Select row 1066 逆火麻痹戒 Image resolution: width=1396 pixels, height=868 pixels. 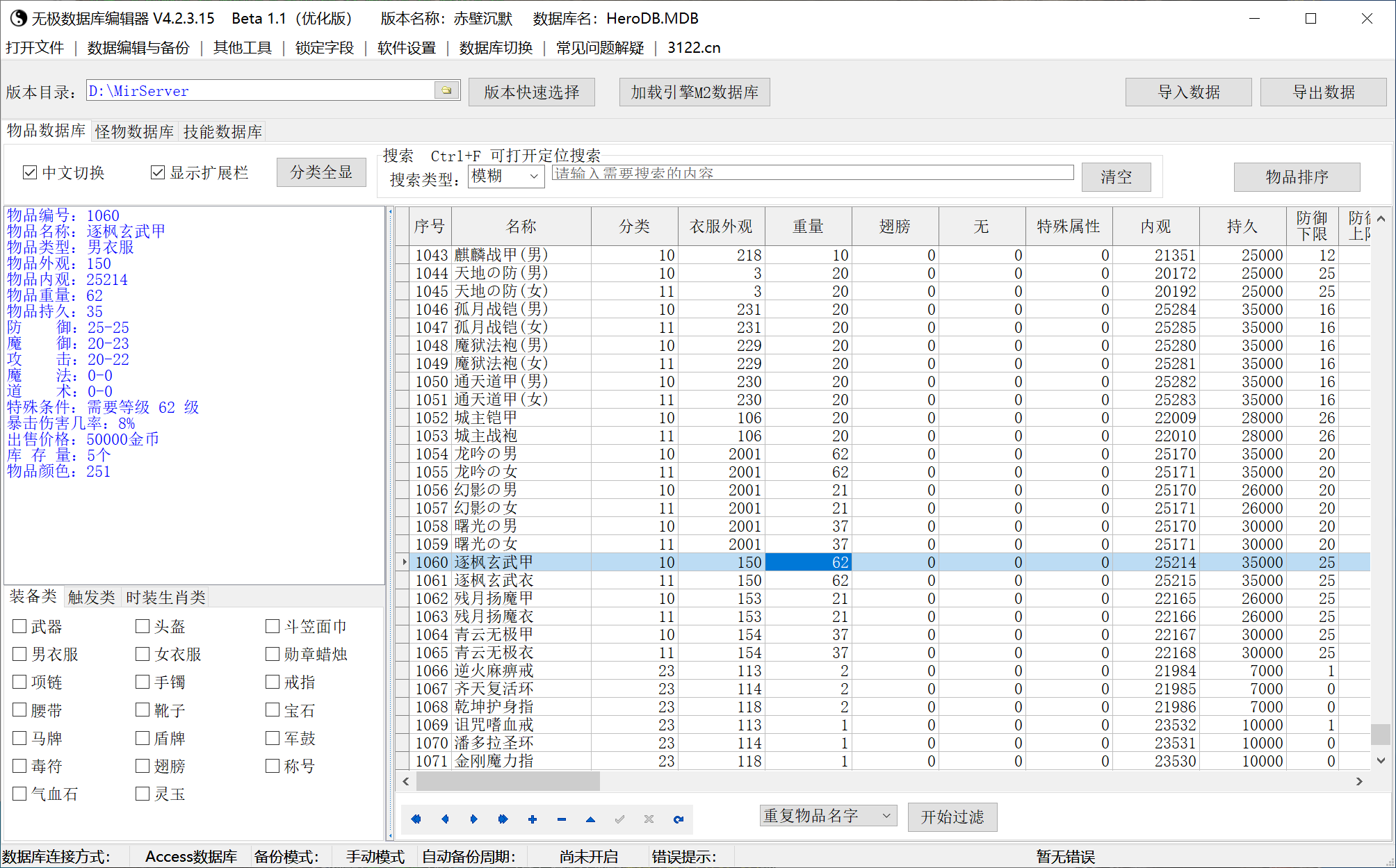point(883,671)
